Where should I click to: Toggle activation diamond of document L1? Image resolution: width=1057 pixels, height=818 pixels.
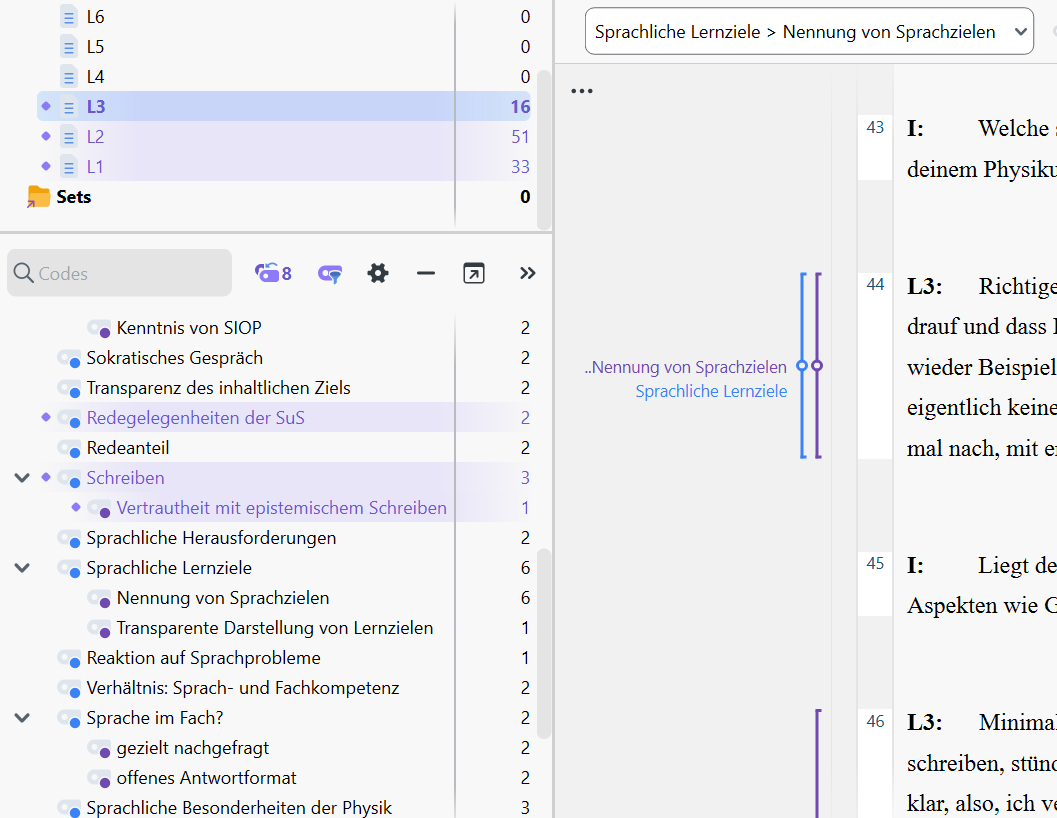[x=46, y=165]
